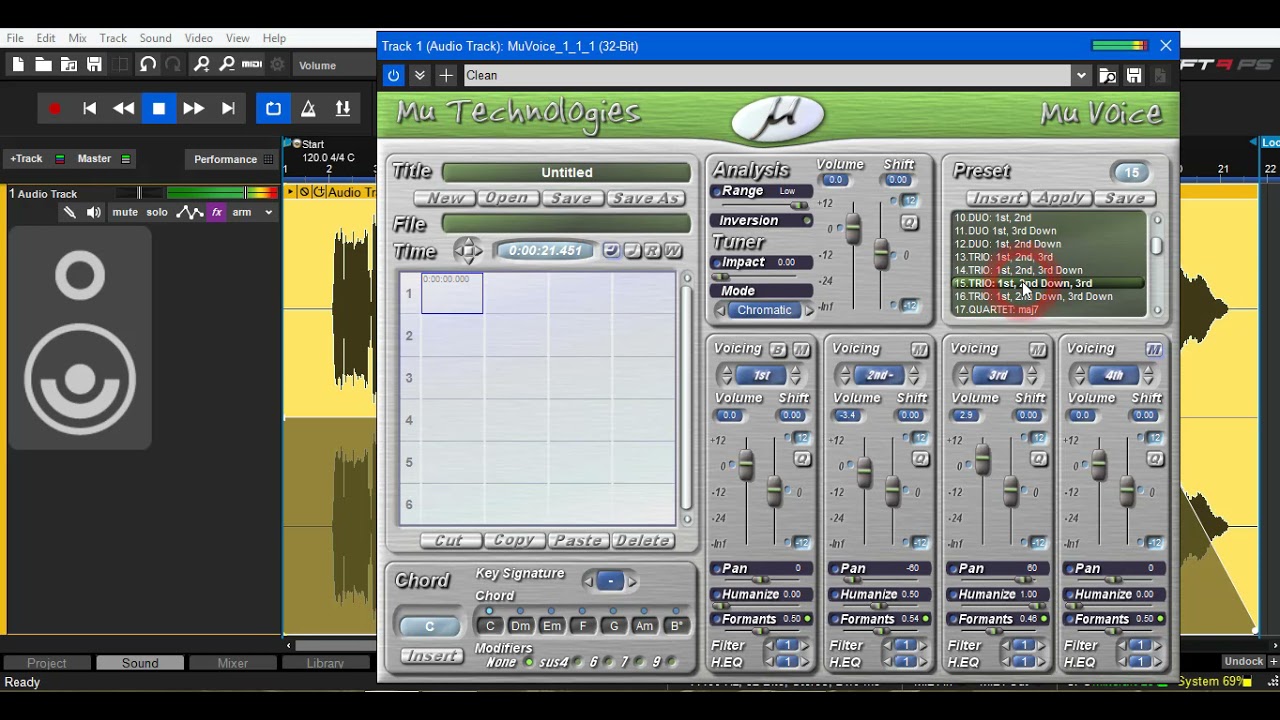Screen dimensions: 1280x720
Task: Solo the Audio Track
Action: coord(157,212)
